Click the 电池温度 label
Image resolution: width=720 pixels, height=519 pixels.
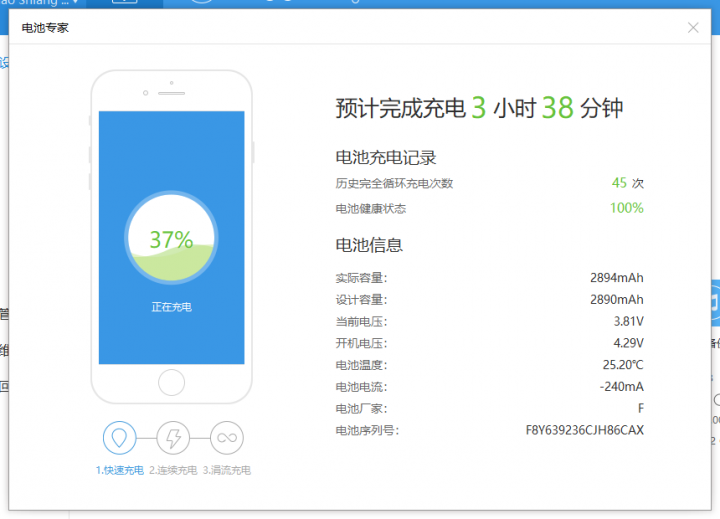pyautogui.click(x=361, y=365)
